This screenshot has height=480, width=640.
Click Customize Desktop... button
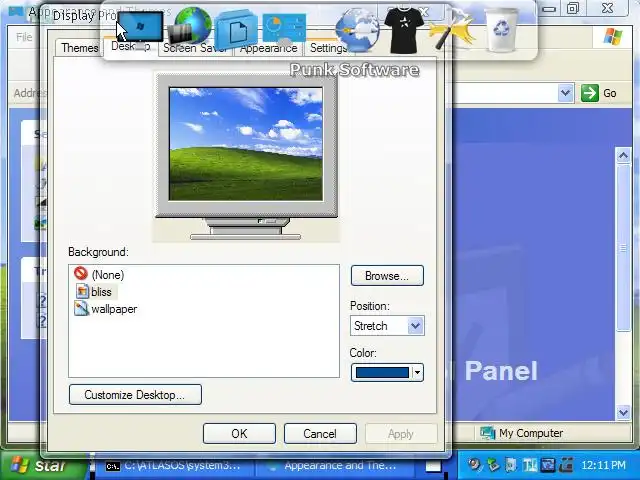pyautogui.click(x=135, y=395)
